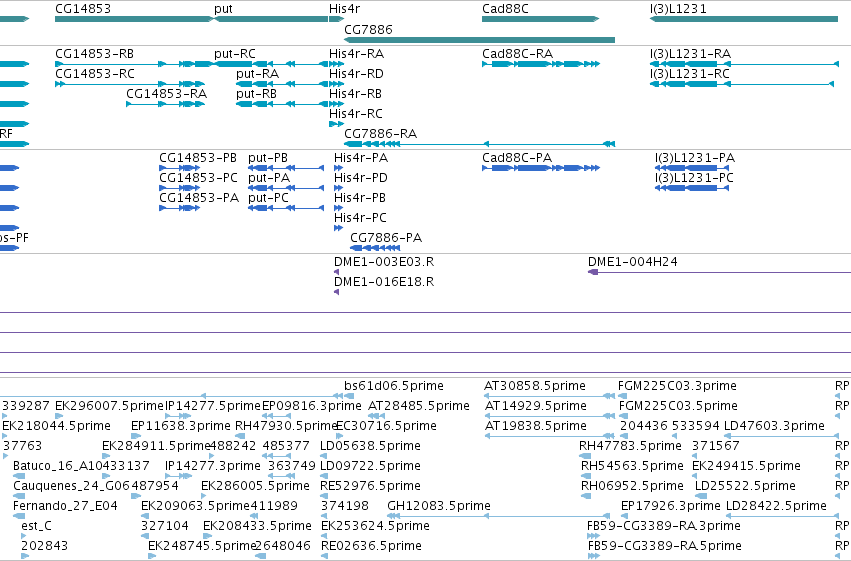The width and height of the screenshot is (851, 561).
Task: Select transcript l(3)L1231-RC
Action: (741, 84)
